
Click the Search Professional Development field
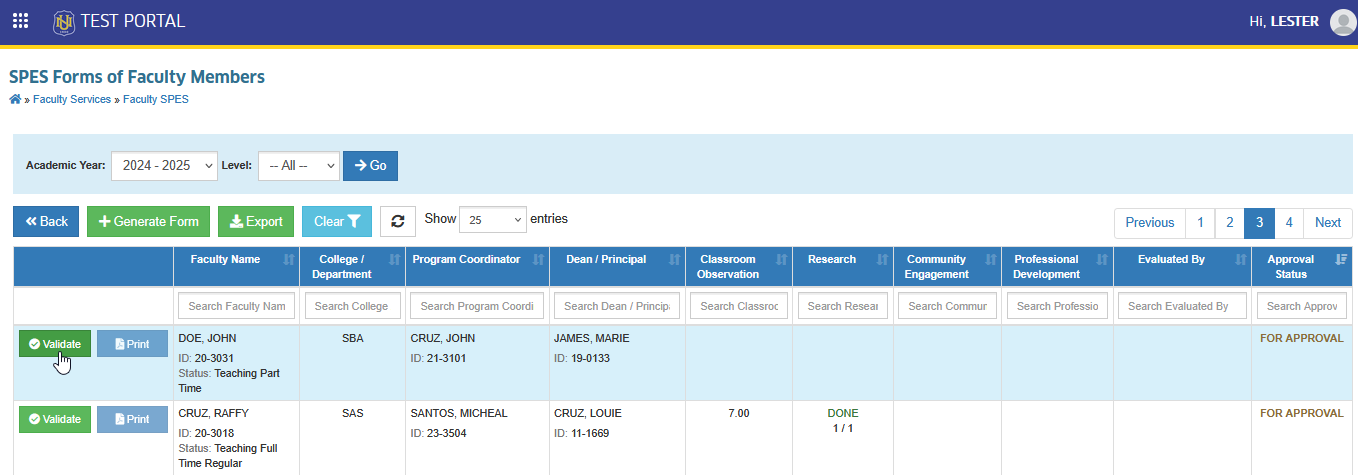point(1057,306)
